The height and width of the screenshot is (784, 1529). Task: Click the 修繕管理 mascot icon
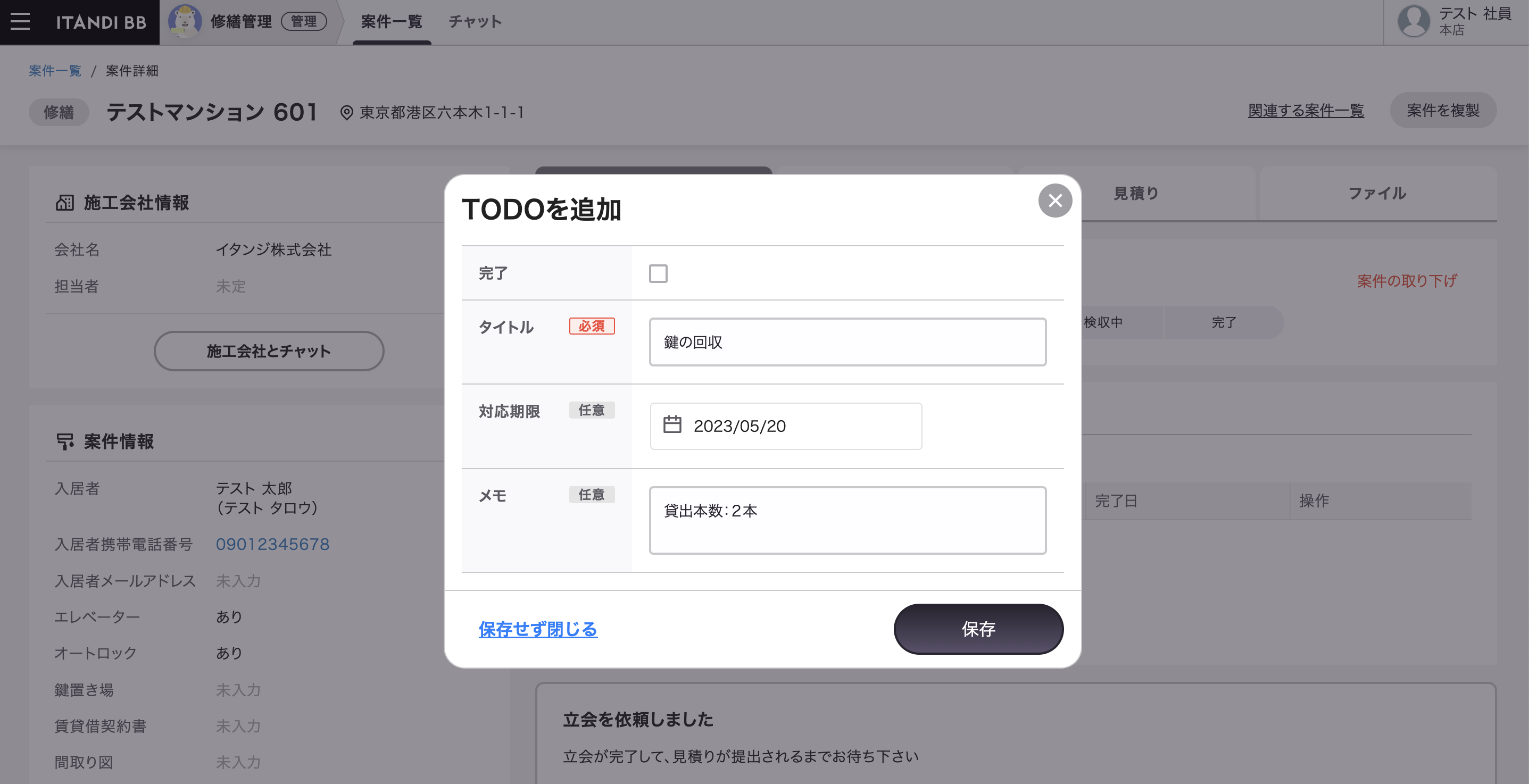click(x=185, y=21)
